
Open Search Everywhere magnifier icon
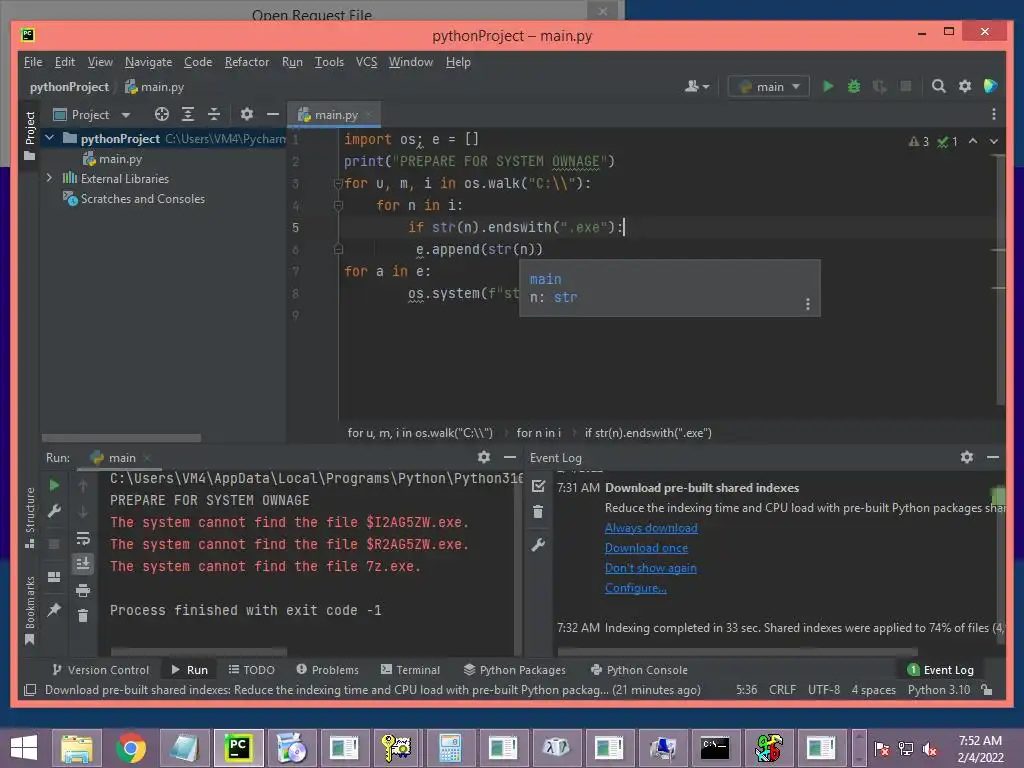click(x=938, y=86)
